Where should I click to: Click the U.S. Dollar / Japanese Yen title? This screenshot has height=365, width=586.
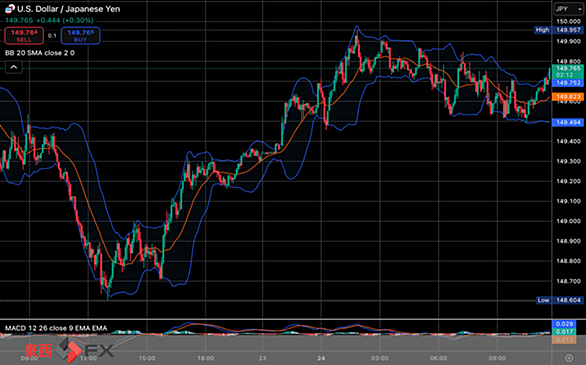(x=68, y=9)
